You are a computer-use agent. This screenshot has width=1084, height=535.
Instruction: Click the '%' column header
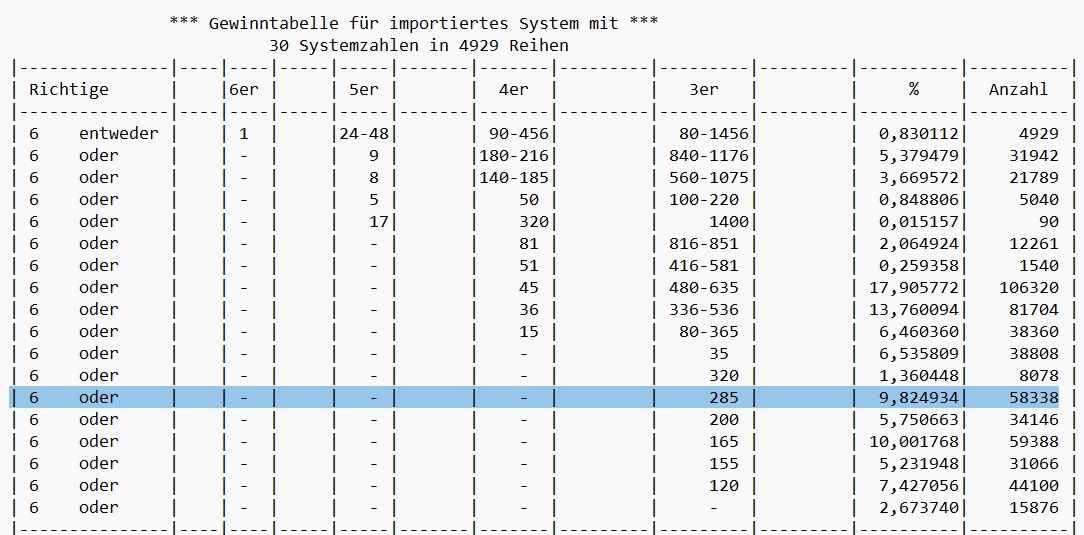pos(913,89)
